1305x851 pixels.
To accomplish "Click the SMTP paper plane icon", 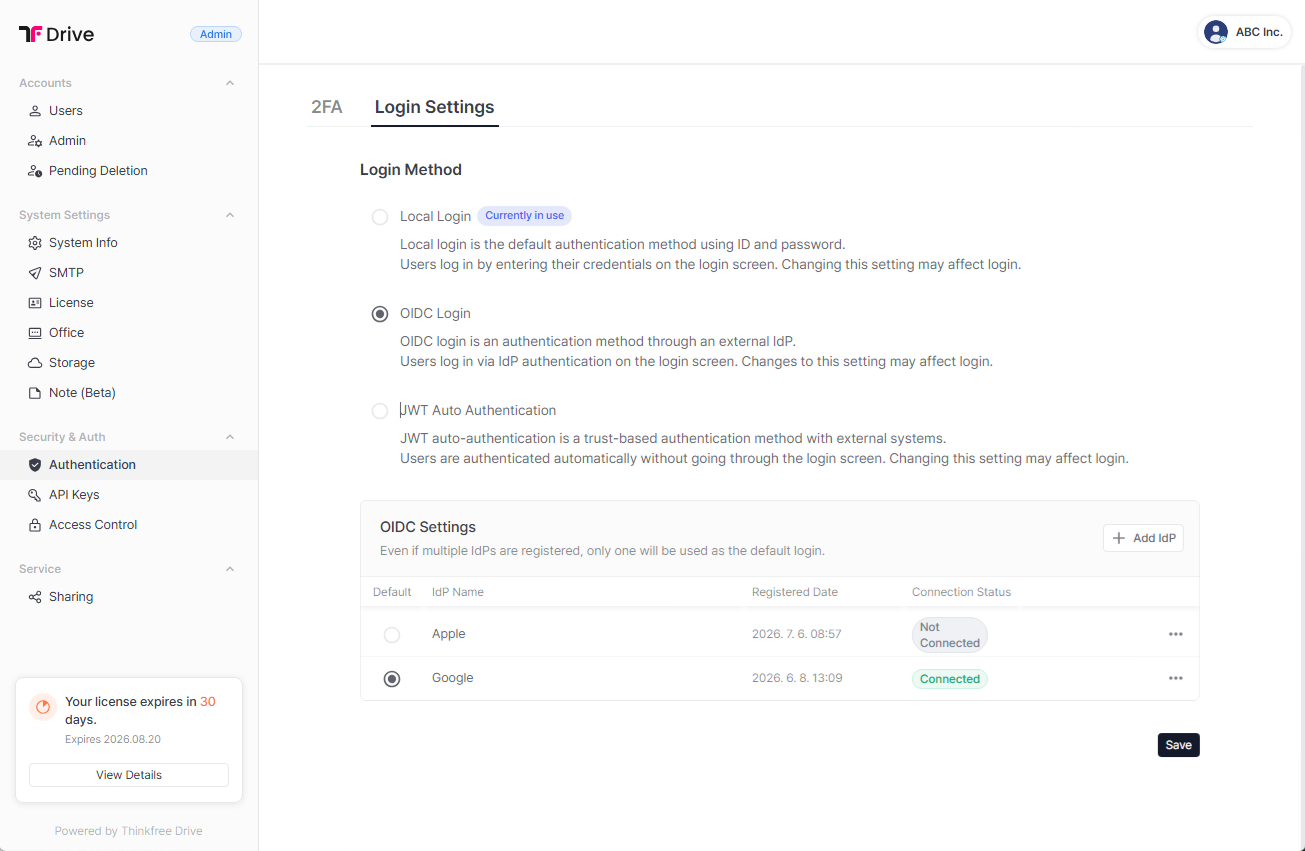I will [x=35, y=273].
